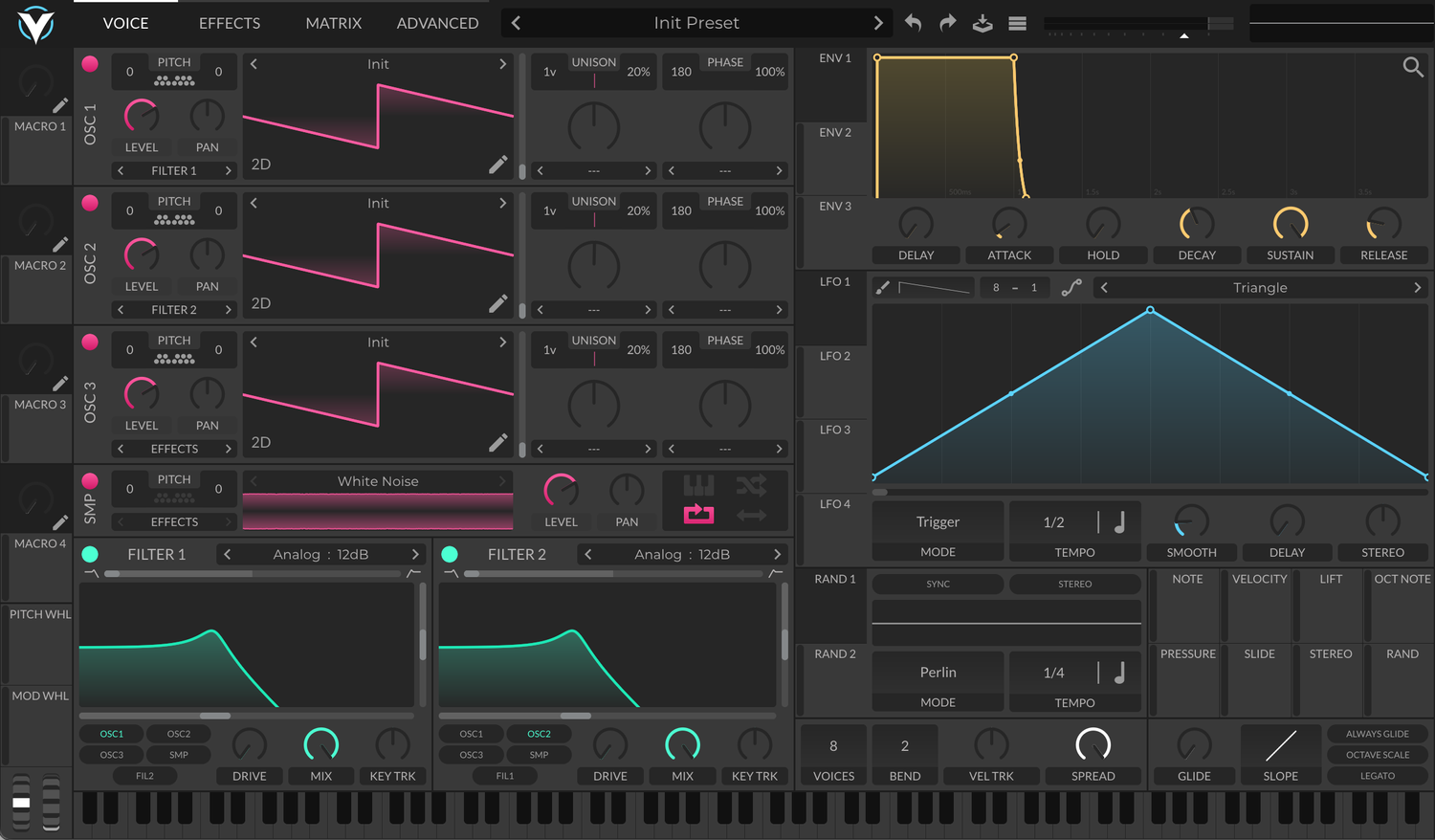1435x840 pixels.
Task: Toggle the sample keytrack piano icon
Action: tap(698, 485)
